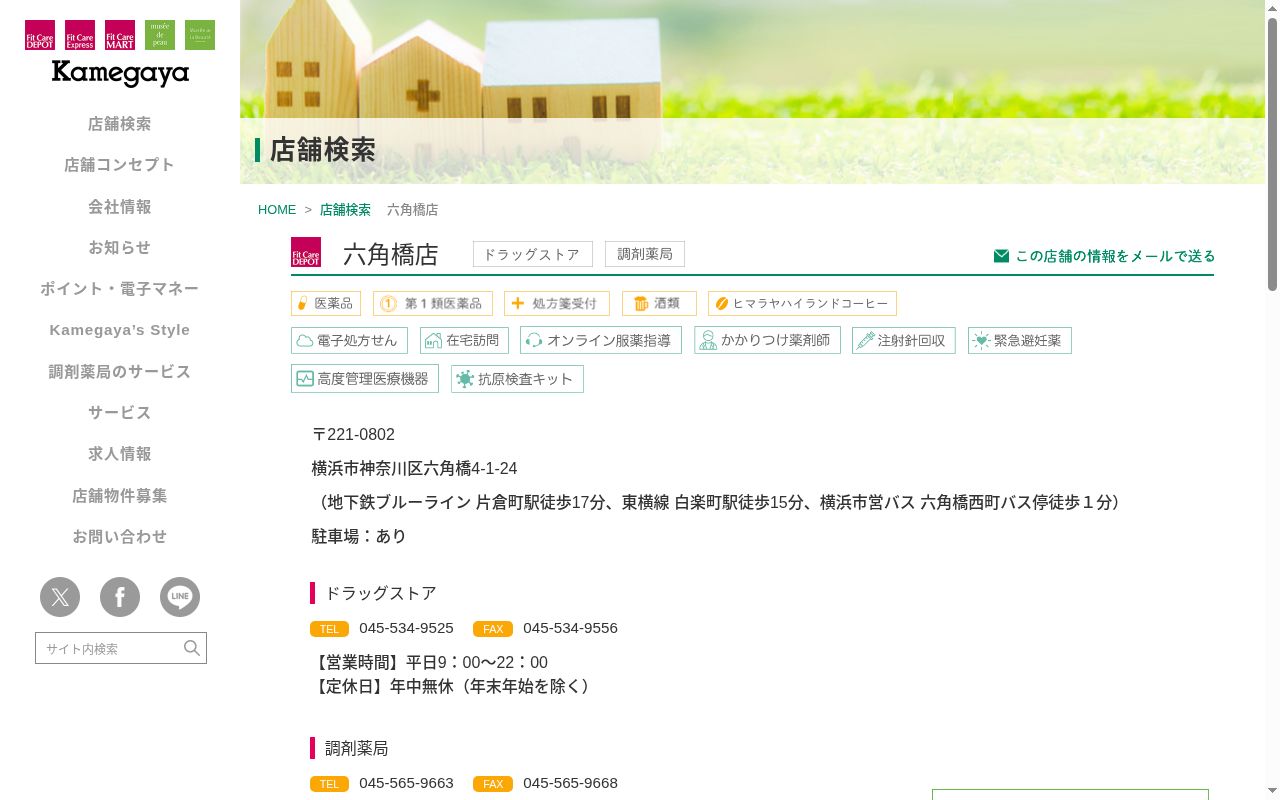Screen dimensions: 1280x800
Task: Click the 注射針回収 syringe badge
Action: tap(904, 340)
